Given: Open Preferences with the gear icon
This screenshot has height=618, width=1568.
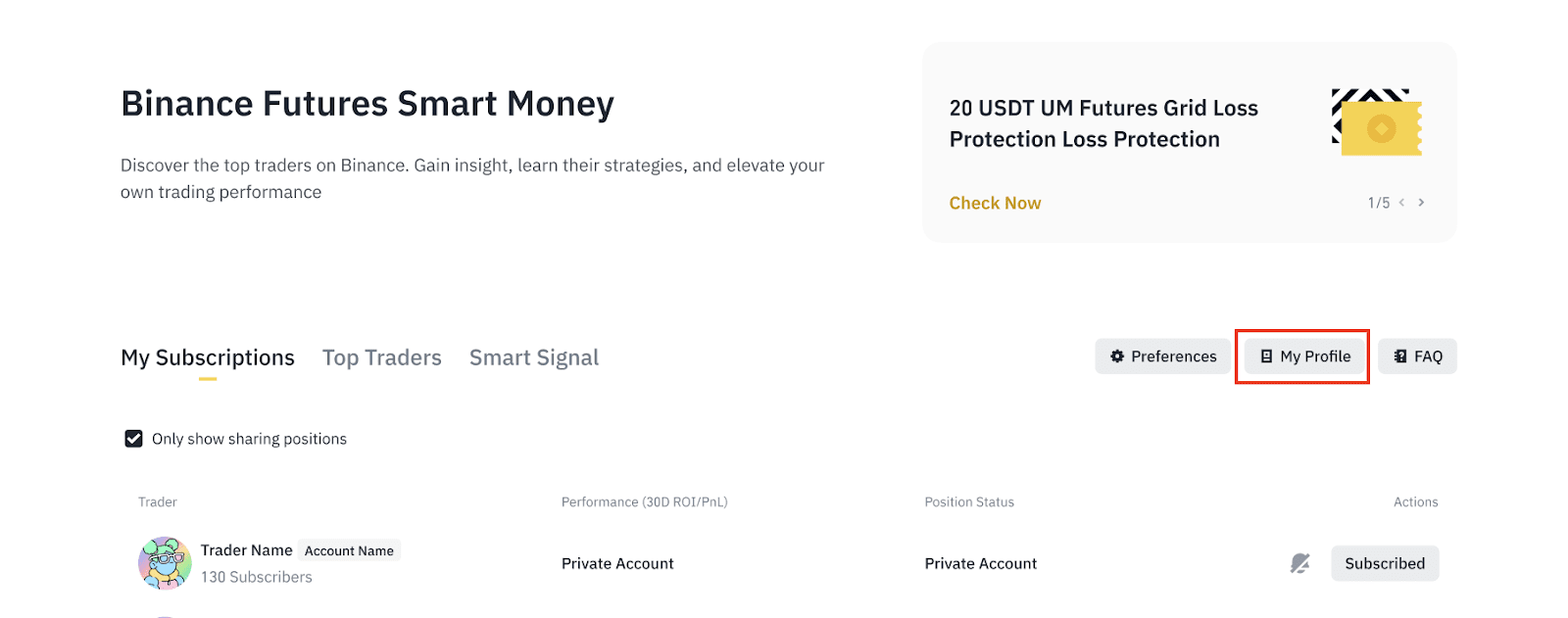Looking at the screenshot, I should click(x=1162, y=357).
